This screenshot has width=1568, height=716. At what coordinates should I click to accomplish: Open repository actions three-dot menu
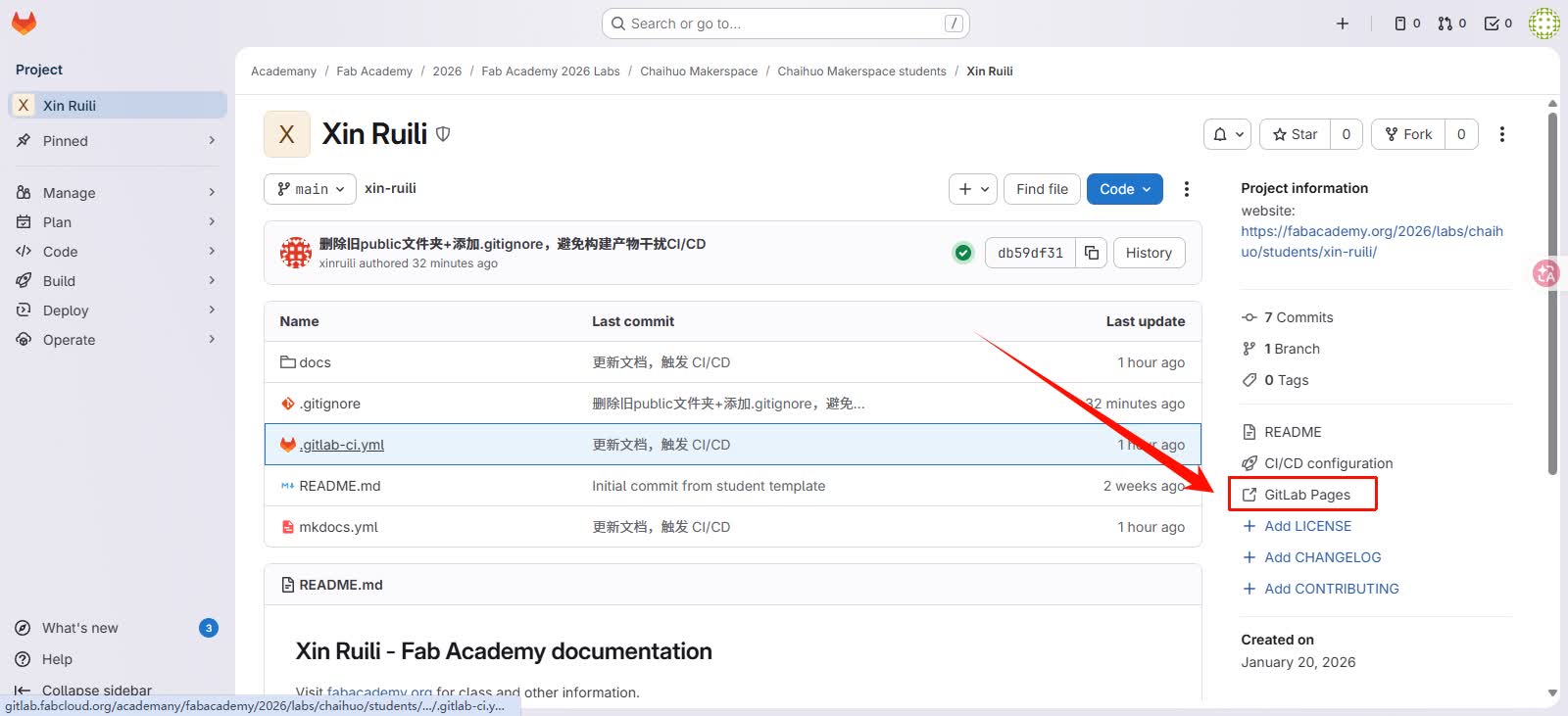click(x=1187, y=189)
